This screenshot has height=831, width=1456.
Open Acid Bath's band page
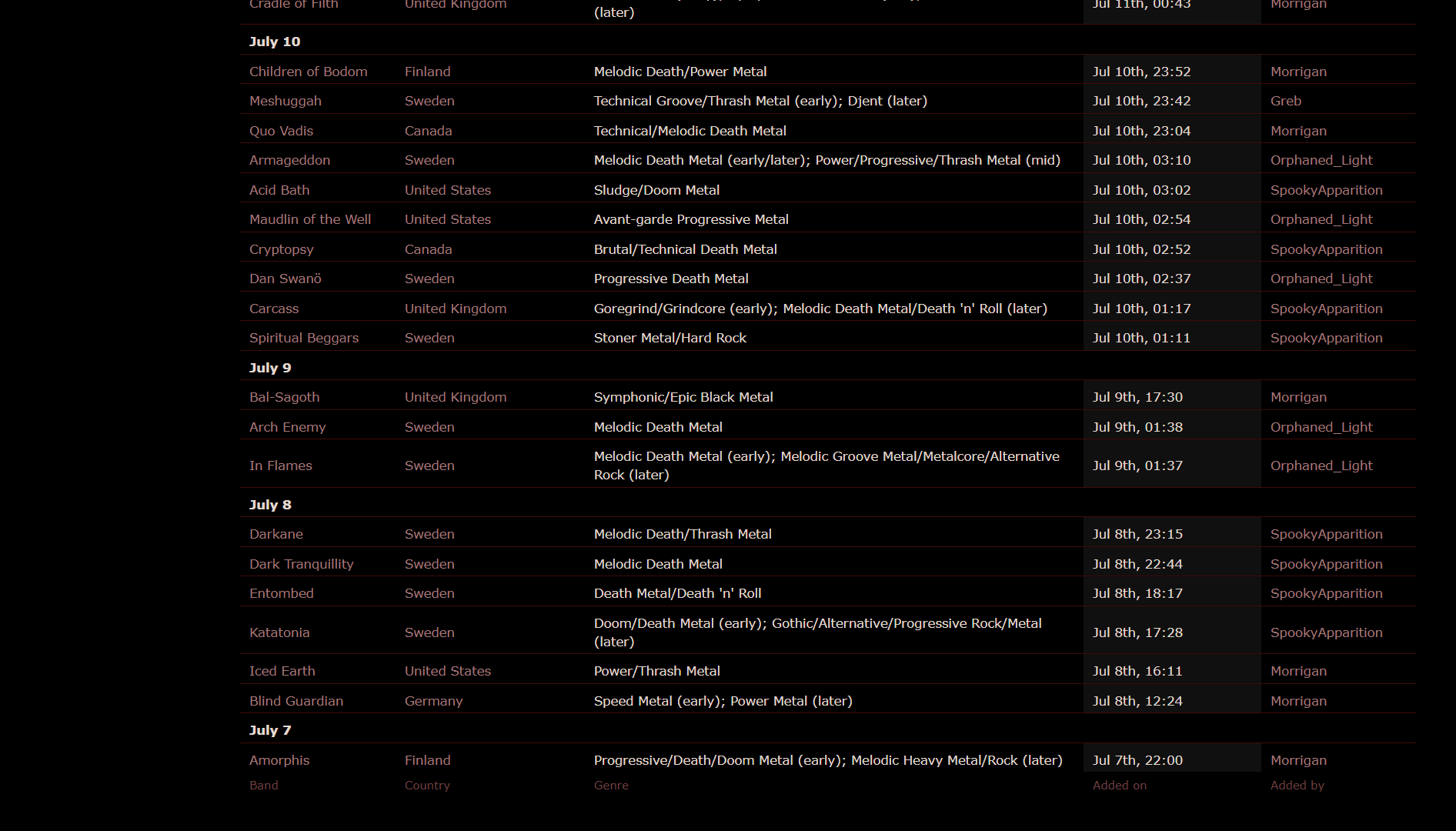coord(279,190)
